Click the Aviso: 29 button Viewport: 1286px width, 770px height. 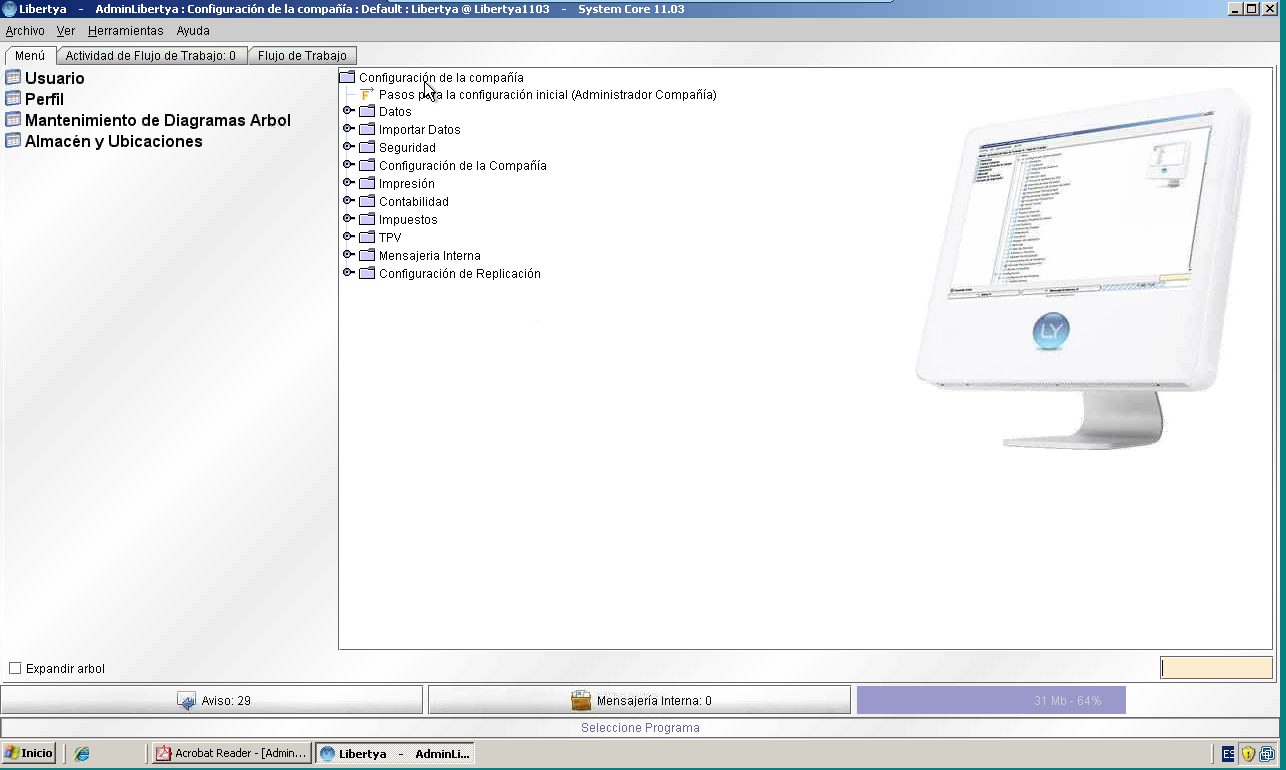pos(212,701)
